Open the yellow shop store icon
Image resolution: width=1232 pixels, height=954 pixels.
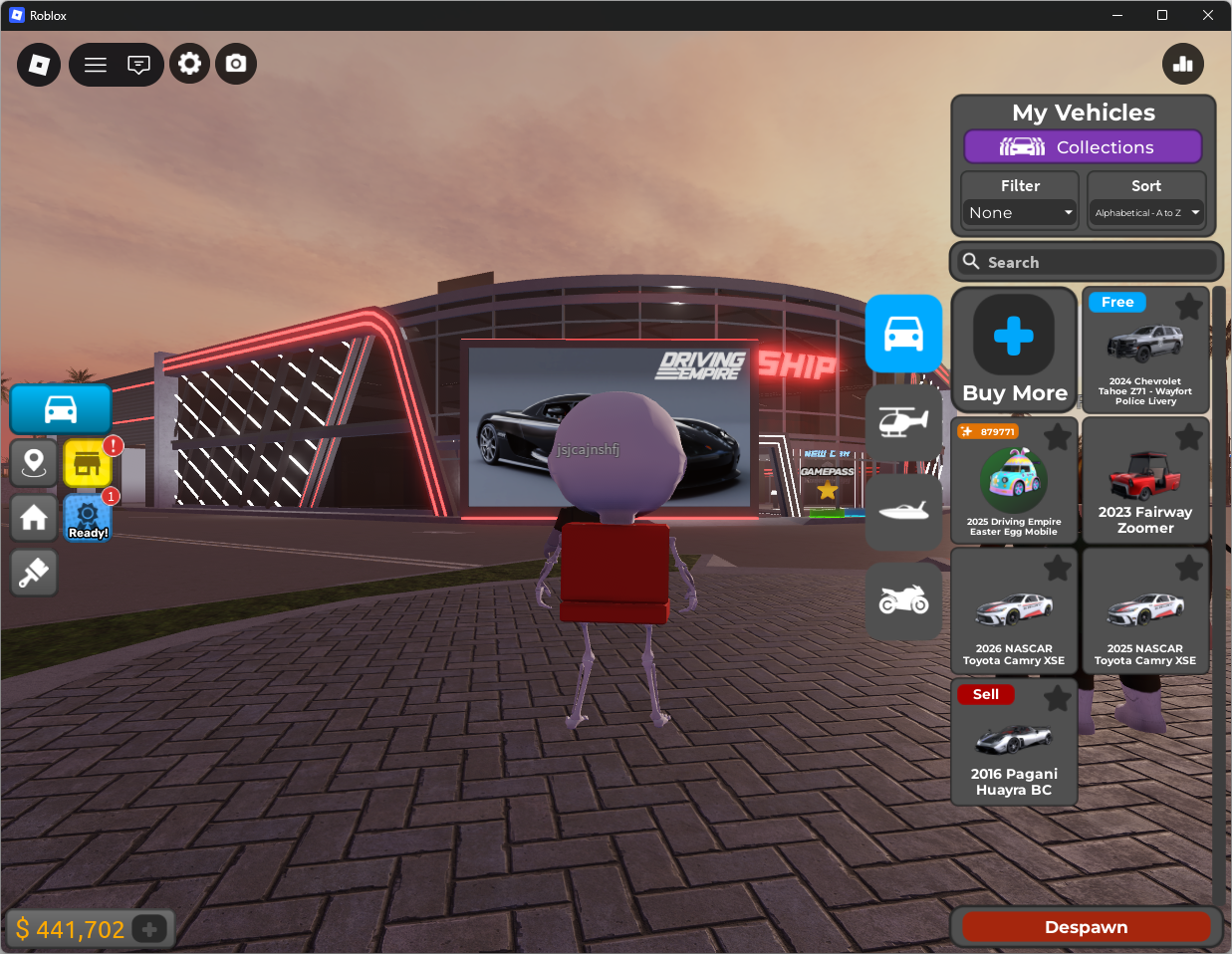click(x=88, y=463)
